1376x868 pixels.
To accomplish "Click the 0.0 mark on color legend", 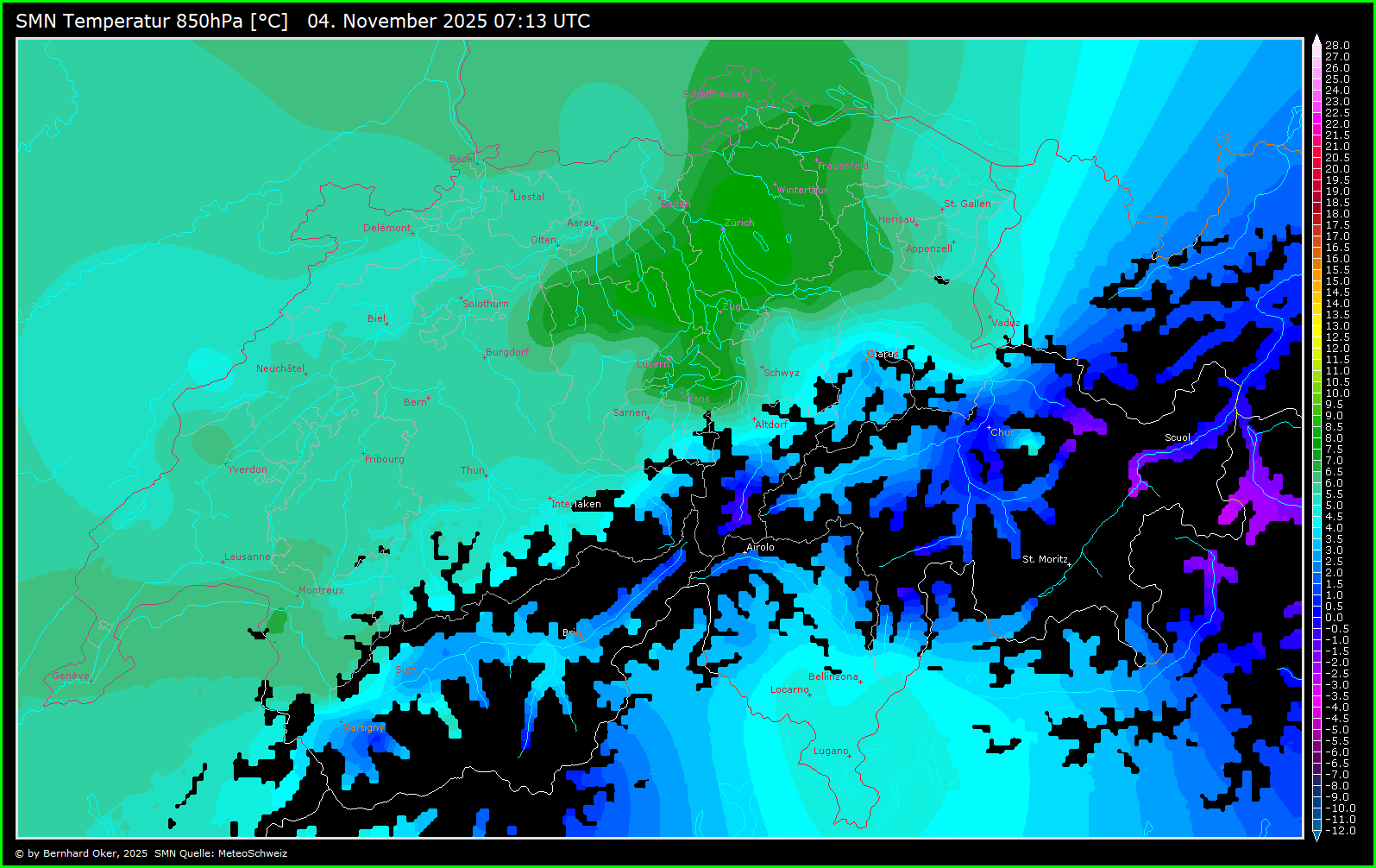I will (1334, 618).
